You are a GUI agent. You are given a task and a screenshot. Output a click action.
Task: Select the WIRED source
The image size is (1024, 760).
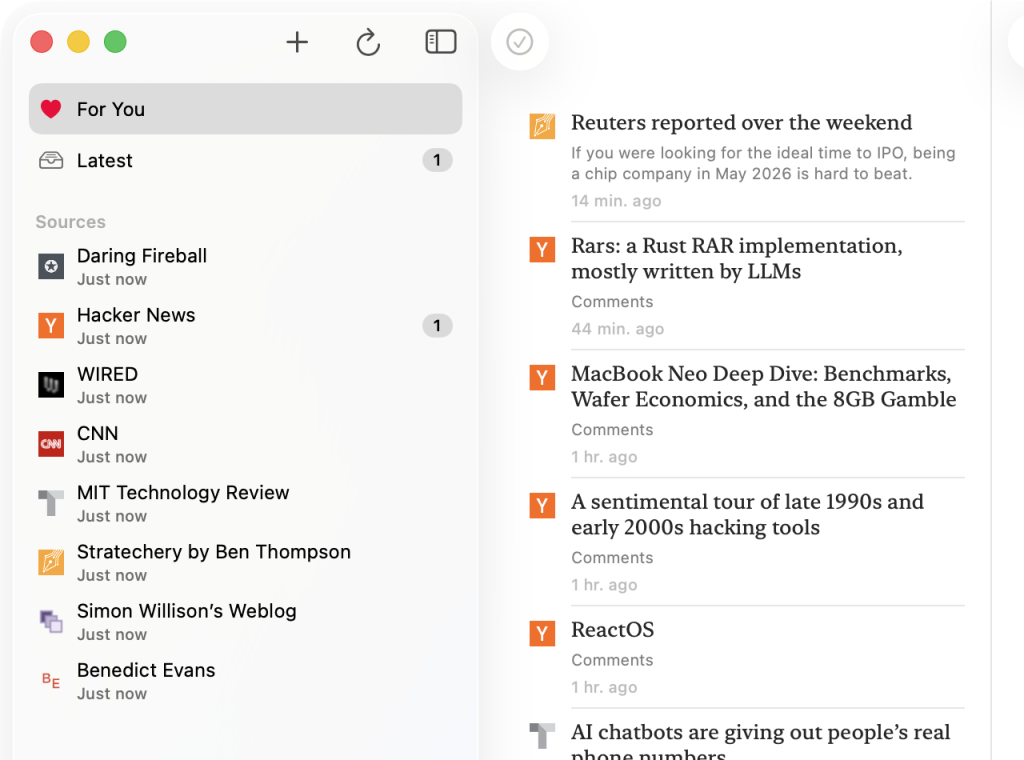tap(246, 385)
